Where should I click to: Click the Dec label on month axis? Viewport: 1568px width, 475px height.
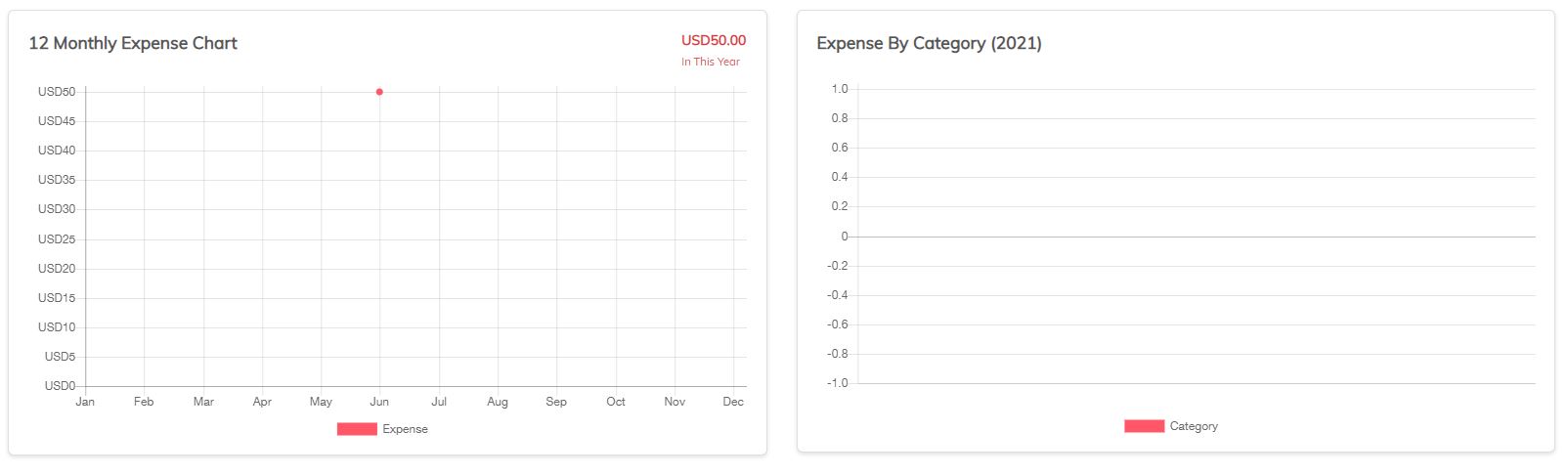tap(733, 402)
